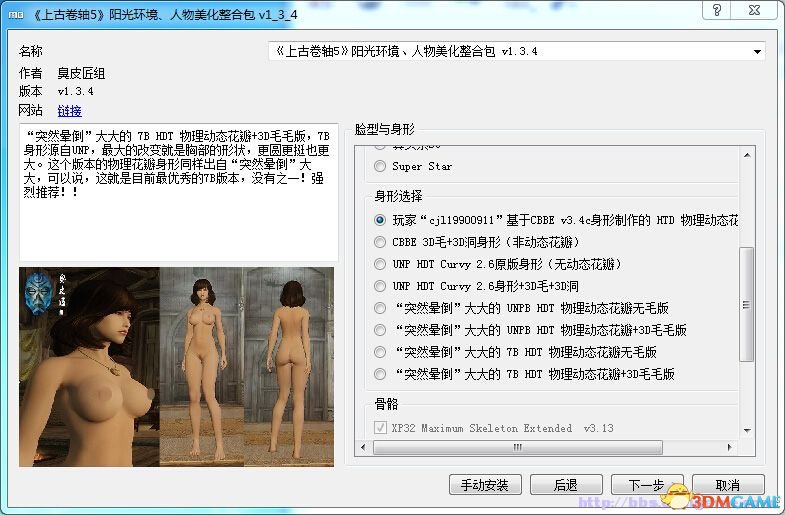Toggle XP32 Maximum Skeleton Extended checkbox
This screenshot has height=515, width=785.
(x=380, y=428)
